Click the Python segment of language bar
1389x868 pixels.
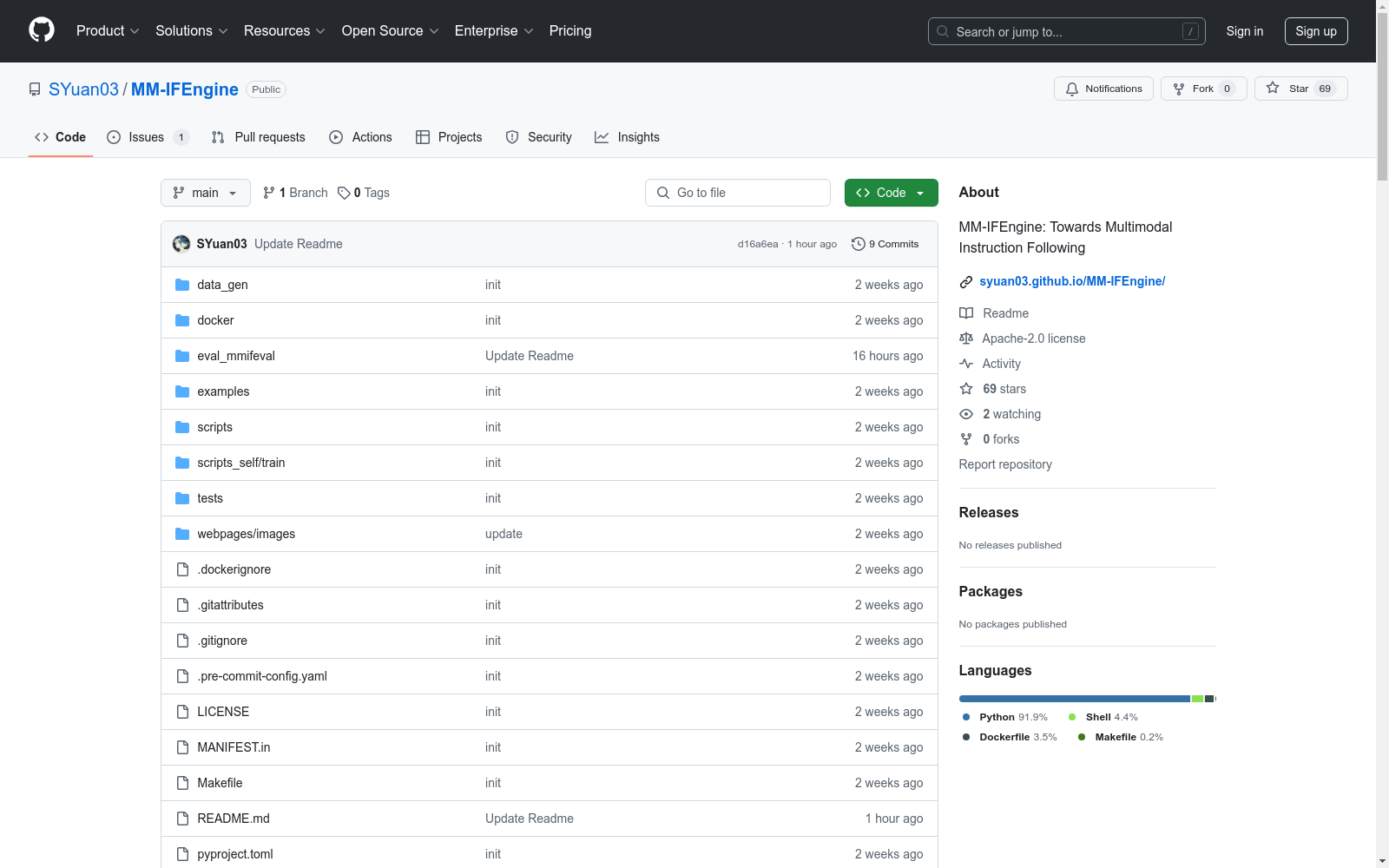[x=1075, y=699]
